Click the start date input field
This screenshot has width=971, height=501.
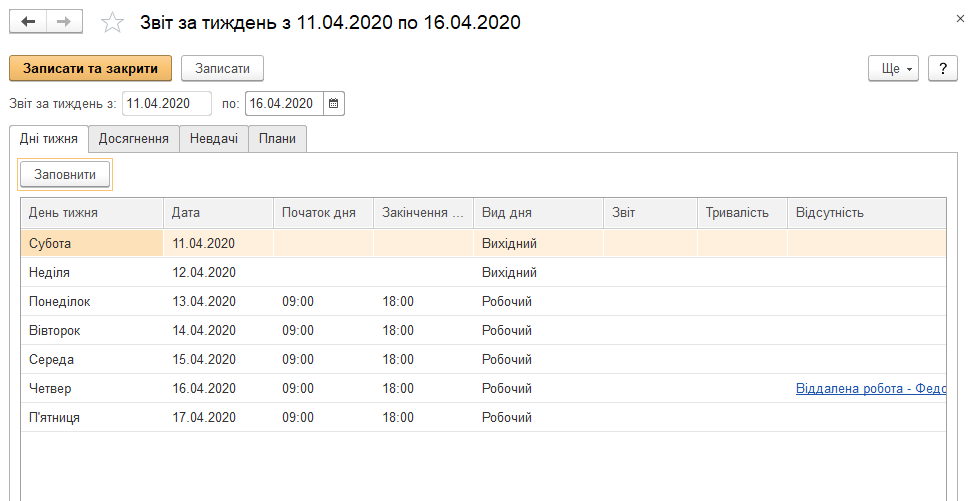(x=166, y=103)
